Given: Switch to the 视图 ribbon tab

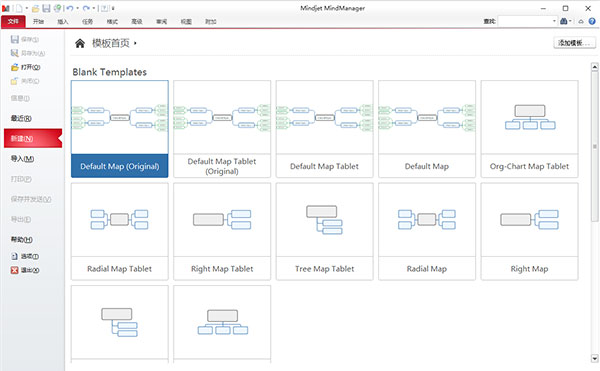Looking at the screenshot, I should (186, 21).
